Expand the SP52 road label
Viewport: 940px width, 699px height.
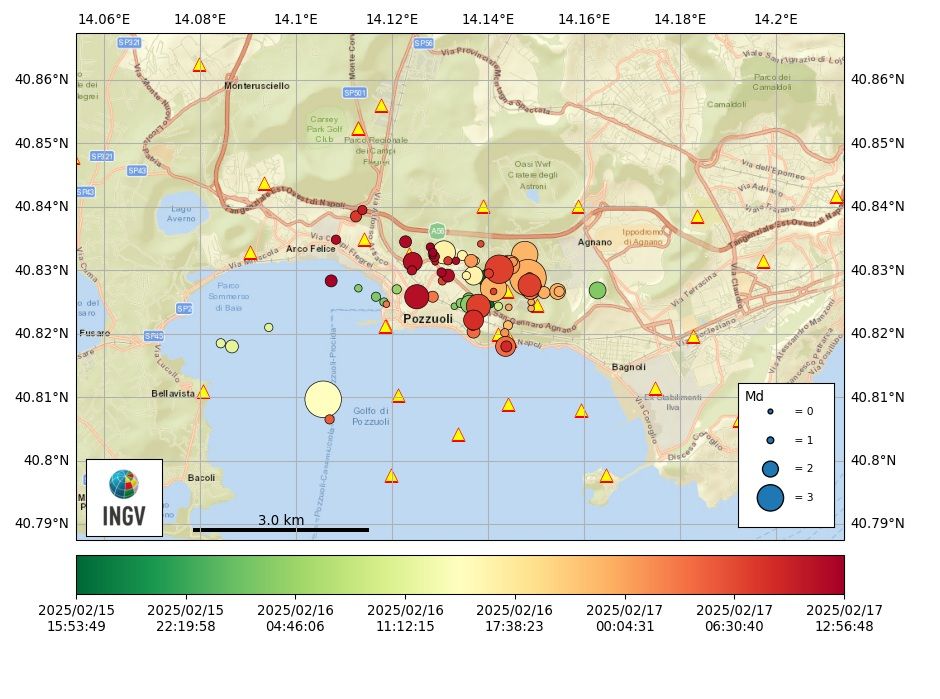[184, 308]
